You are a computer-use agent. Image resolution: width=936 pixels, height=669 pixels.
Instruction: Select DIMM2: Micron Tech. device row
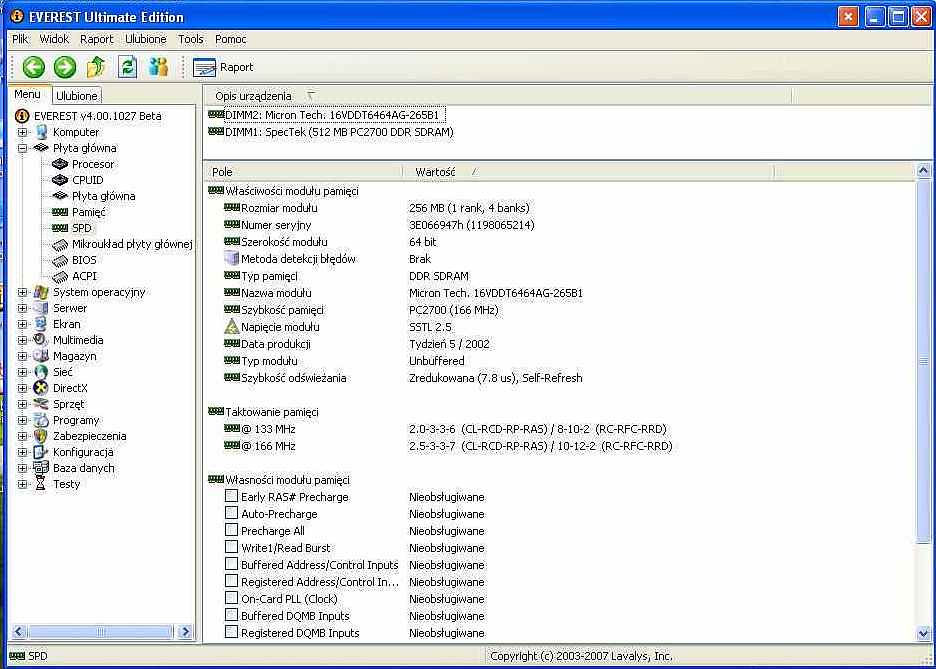(x=326, y=115)
